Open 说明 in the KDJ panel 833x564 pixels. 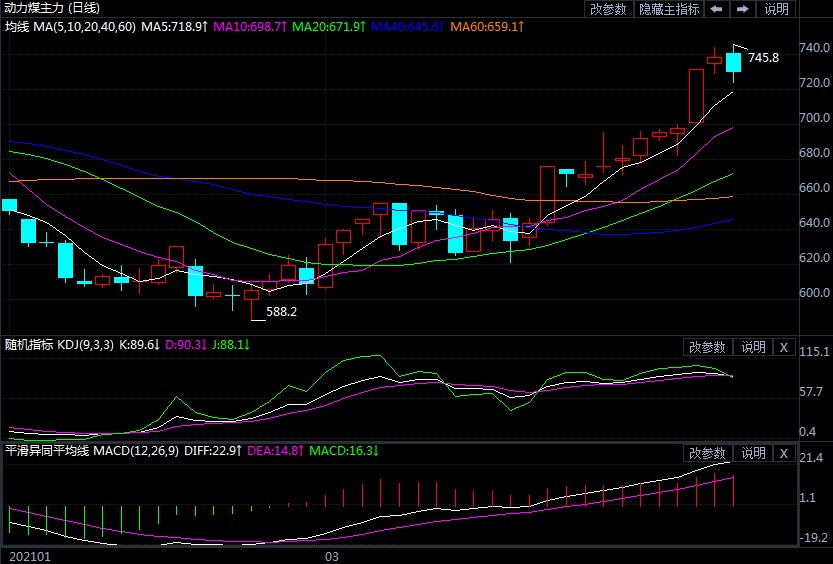752,347
